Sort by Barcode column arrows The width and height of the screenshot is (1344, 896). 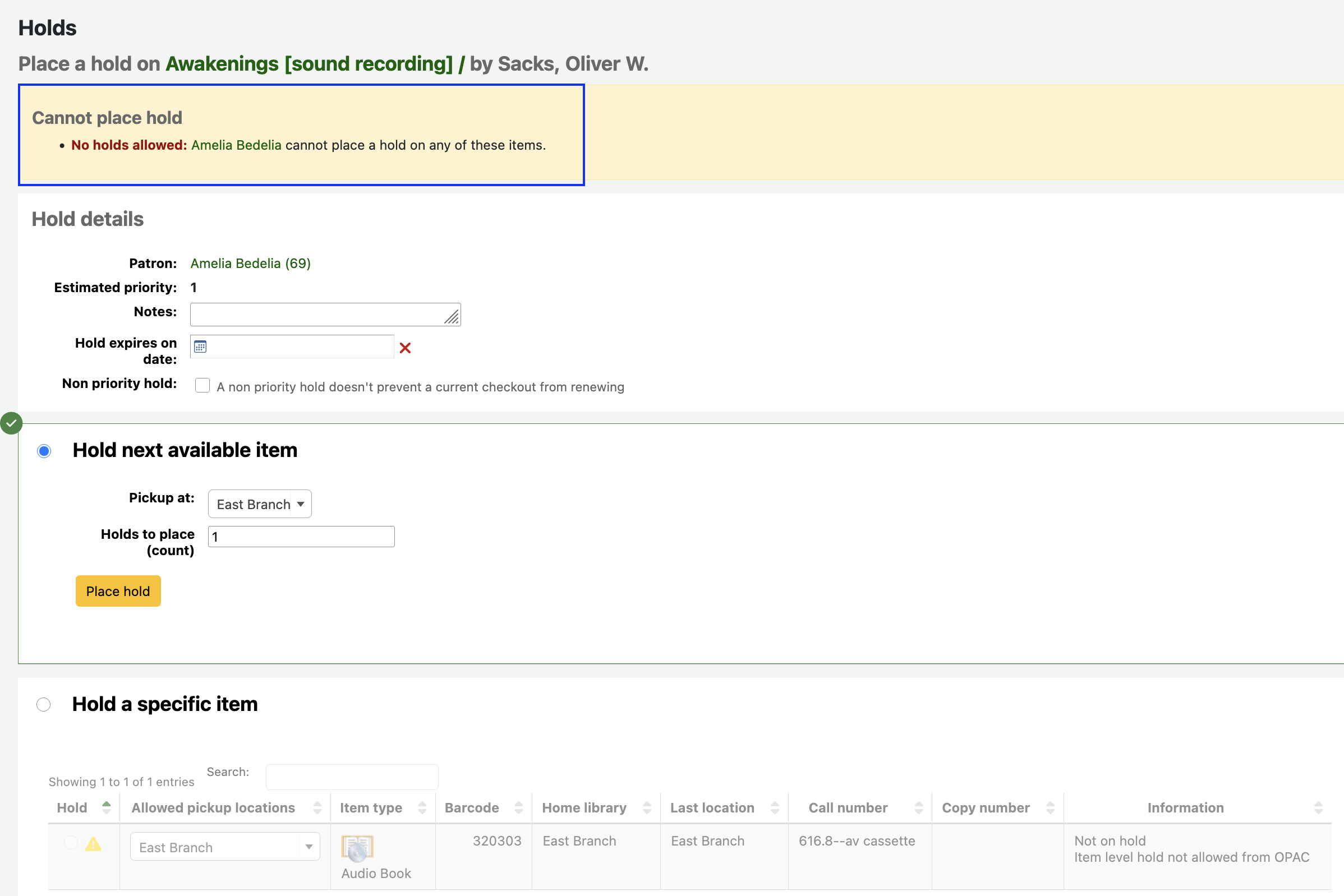click(518, 807)
